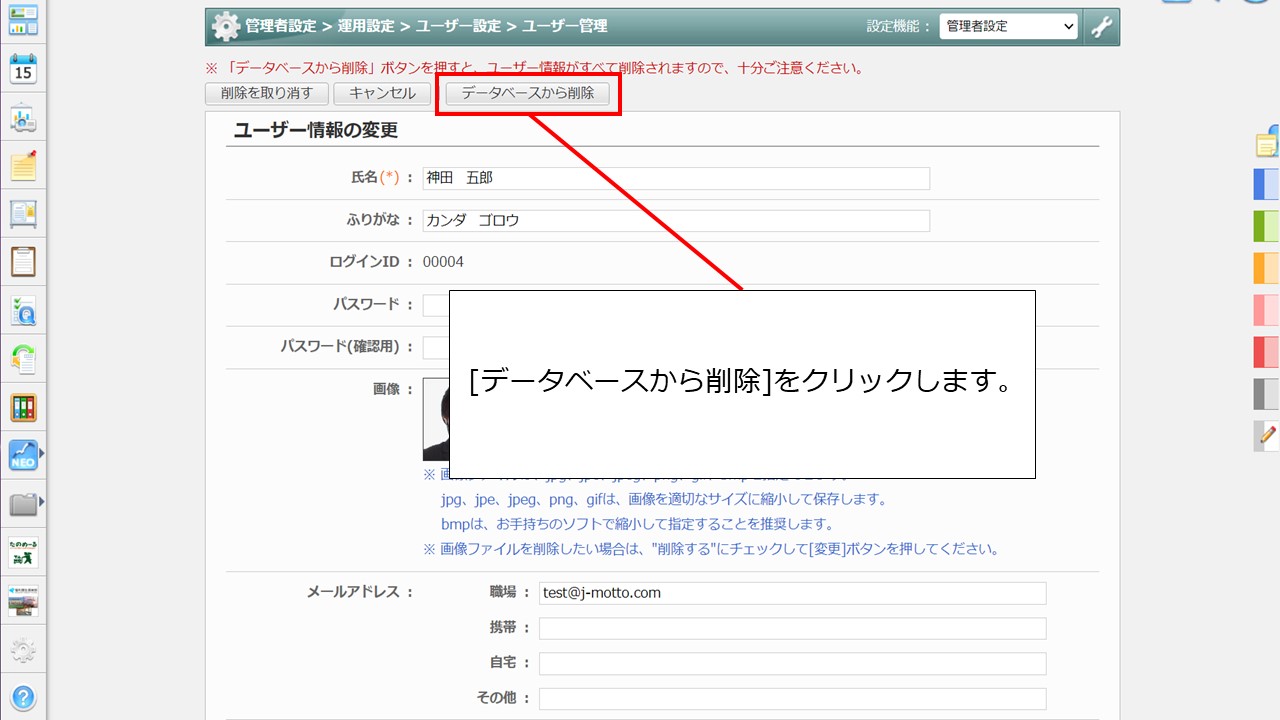
Task: Open the document search magnifier icon
Action: pyautogui.click(x=23, y=311)
